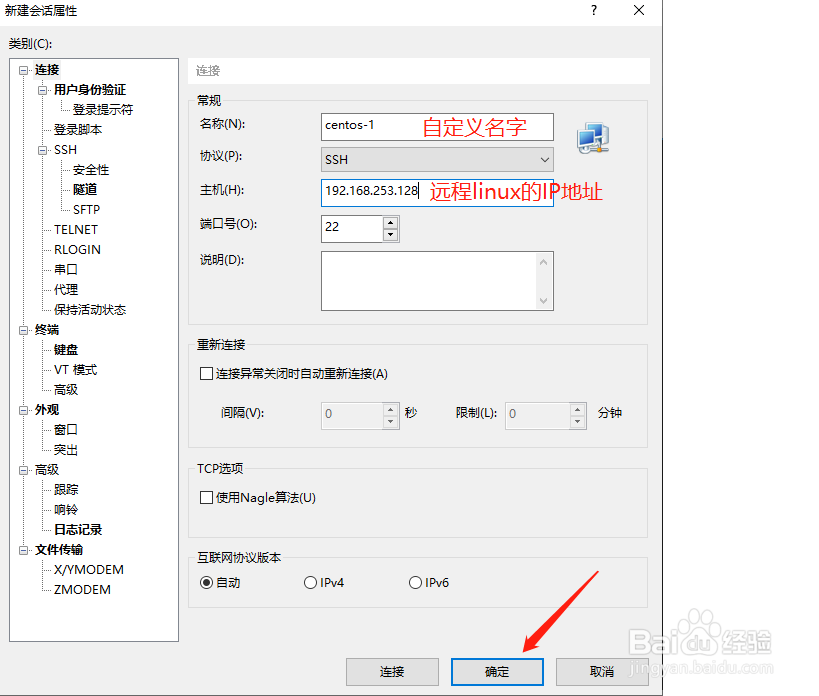Select 响铃 in the tree
This screenshot has width=819, height=696.
click(66, 510)
